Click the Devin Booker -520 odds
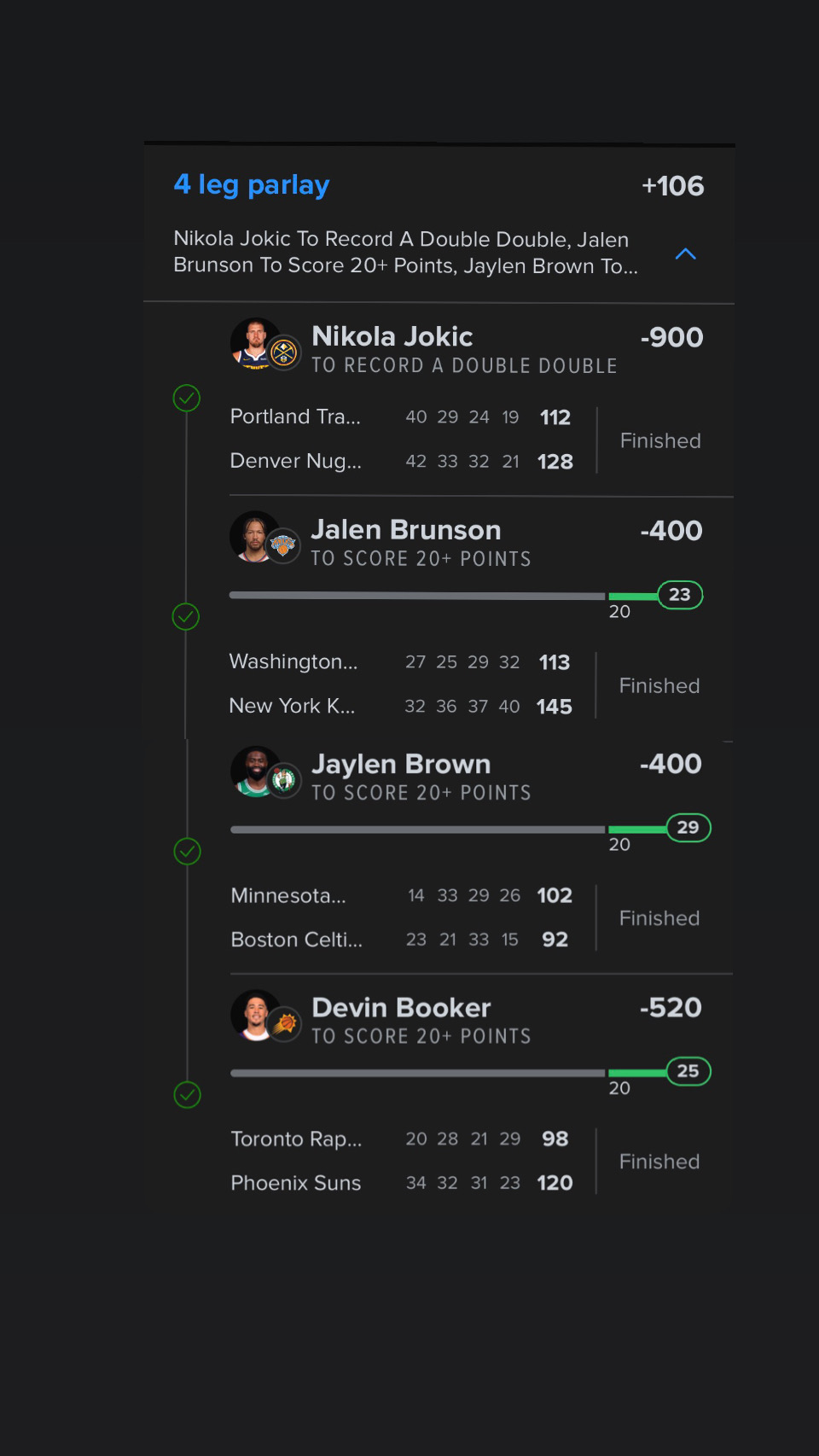Image resolution: width=819 pixels, height=1456 pixels. coord(671,1008)
